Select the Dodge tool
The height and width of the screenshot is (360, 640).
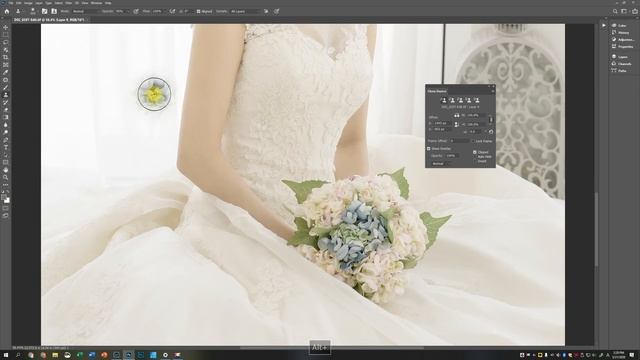[x=5, y=132]
